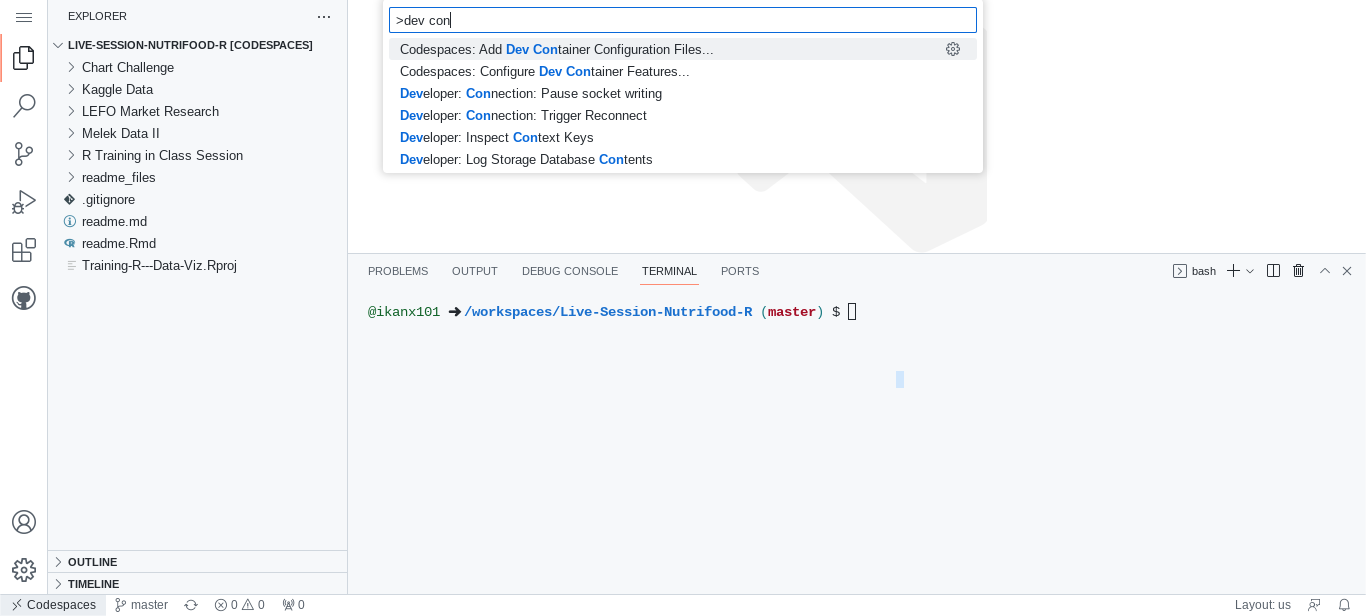Click the EXPLORER panel title

pos(97,16)
